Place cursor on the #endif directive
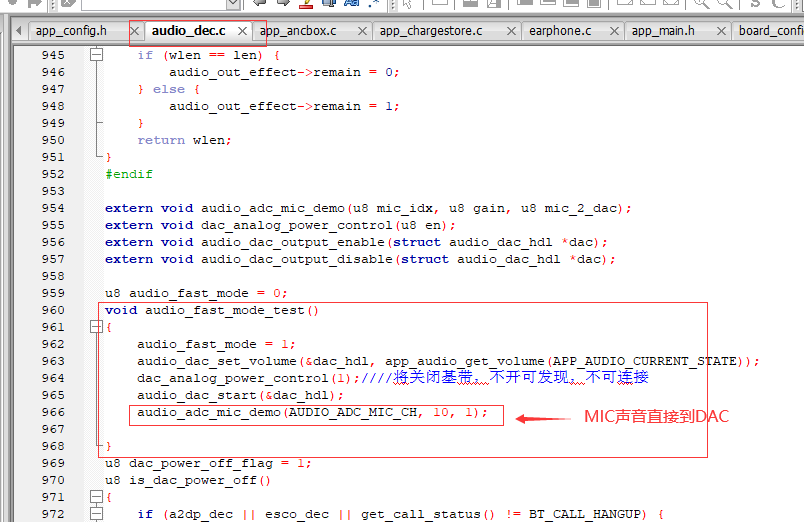 pos(129,174)
